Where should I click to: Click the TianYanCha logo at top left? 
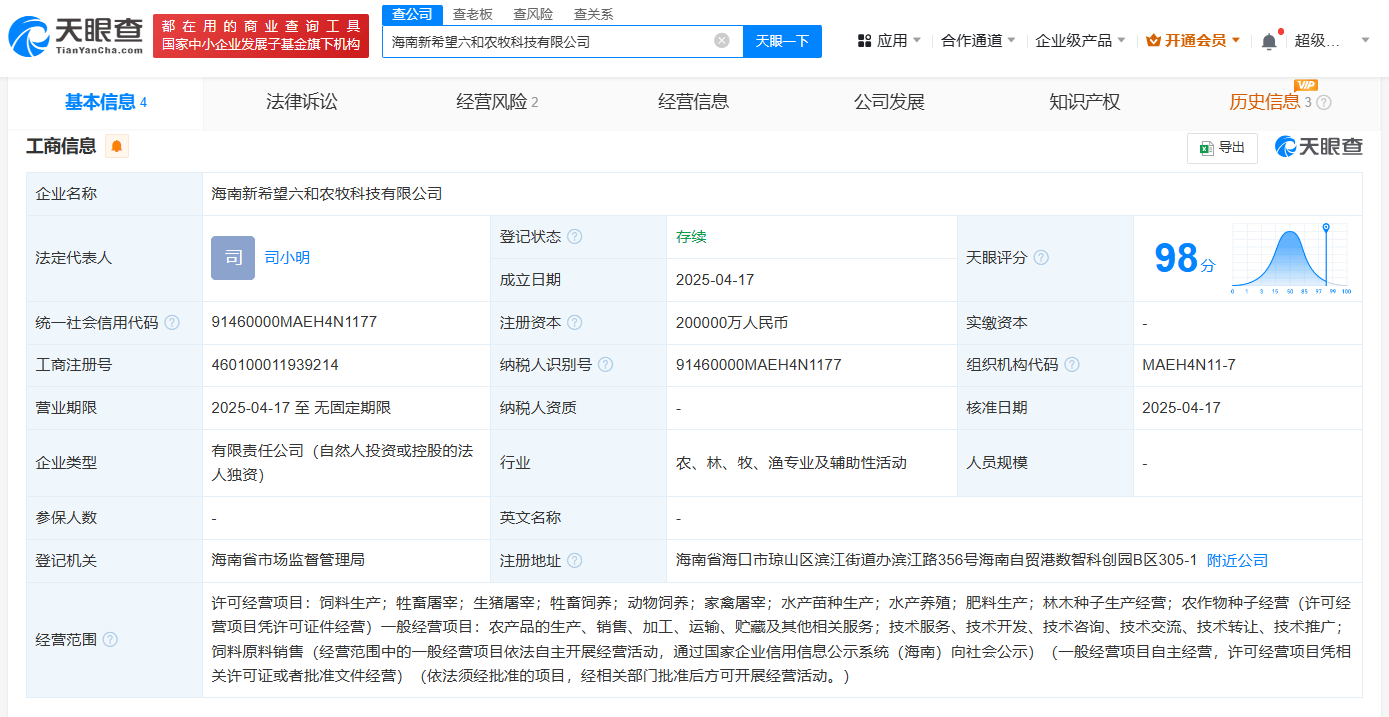[x=75, y=35]
